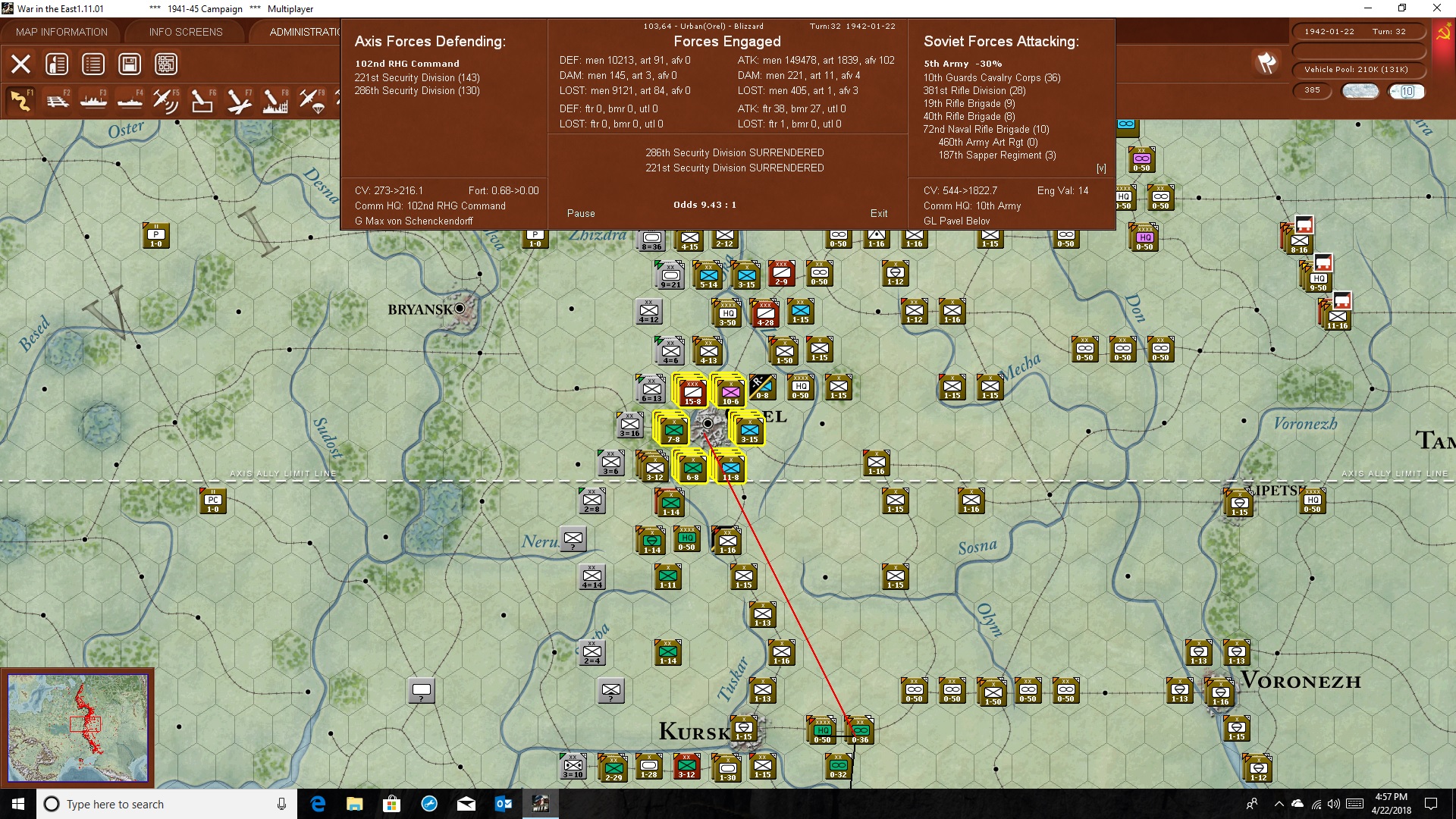
Task: Open the list report icon
Action: coord(93,64)
